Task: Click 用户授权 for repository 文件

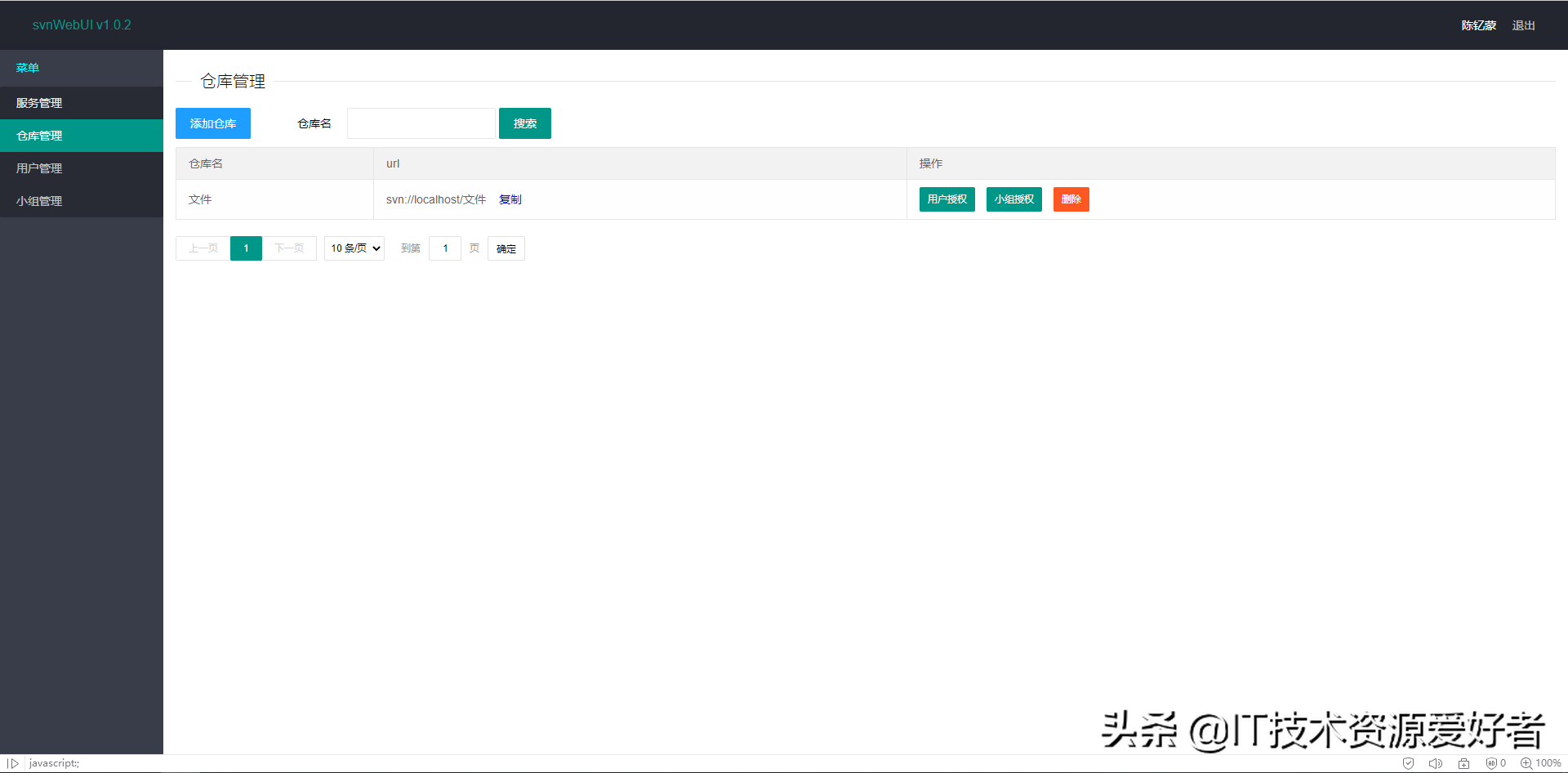Action: coord(947,199)
